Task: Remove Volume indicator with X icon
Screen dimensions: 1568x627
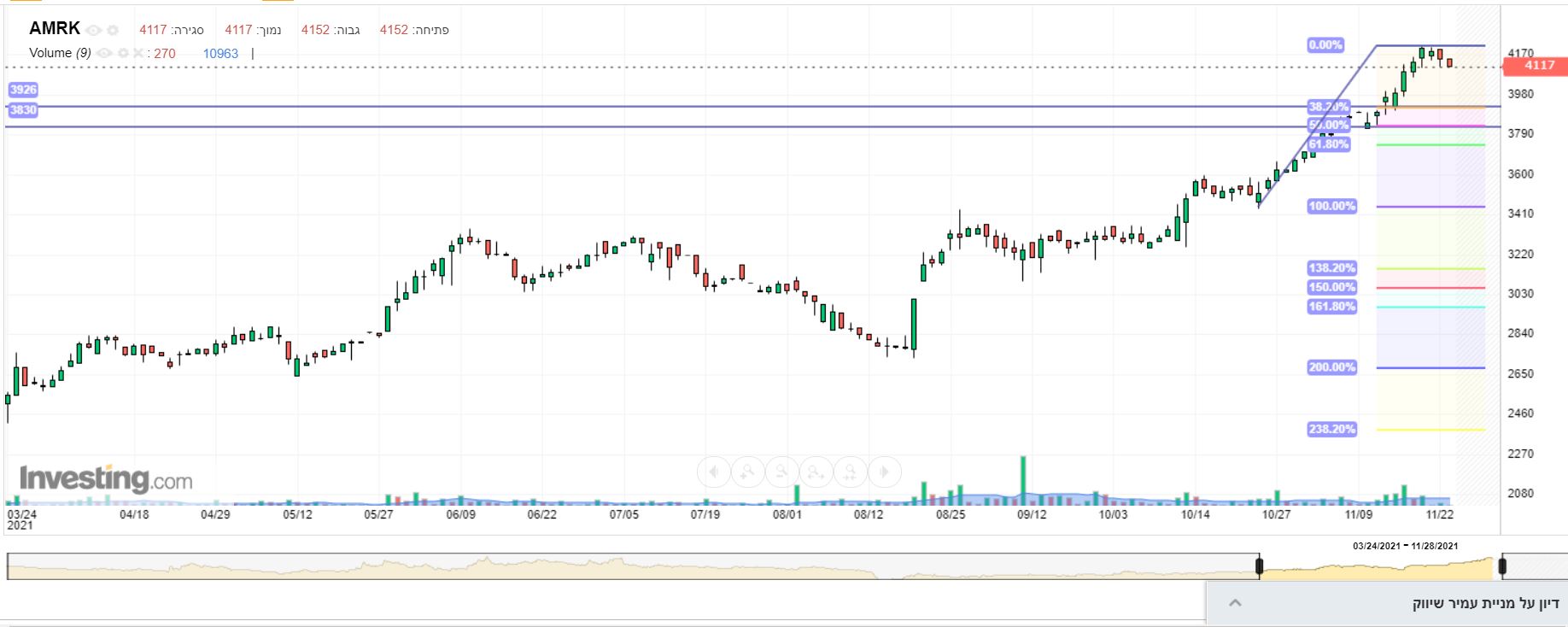Action: click(x=138, y=53)
